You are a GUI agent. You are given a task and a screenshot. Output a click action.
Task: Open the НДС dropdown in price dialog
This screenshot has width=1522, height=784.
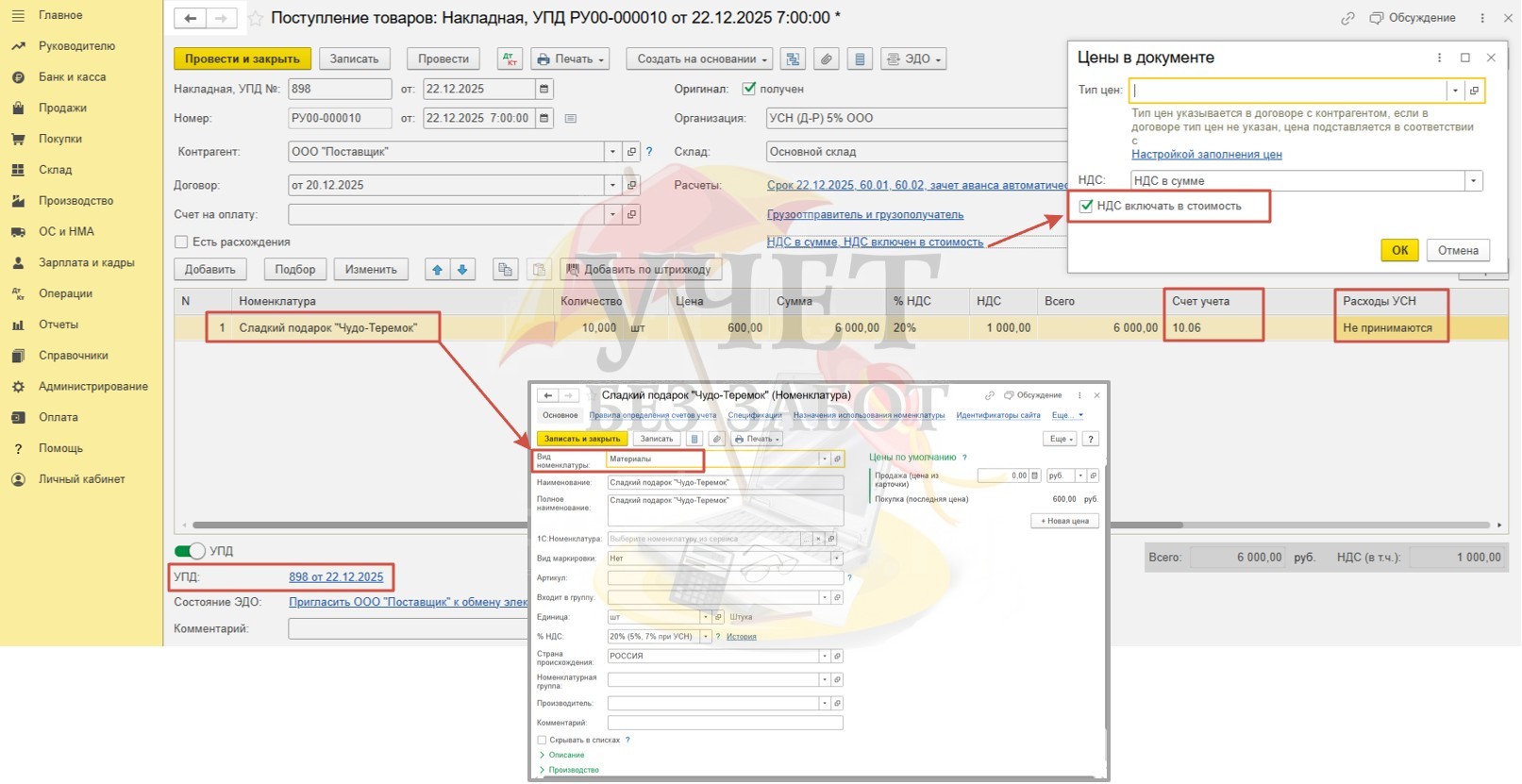tap(1472, 181)
